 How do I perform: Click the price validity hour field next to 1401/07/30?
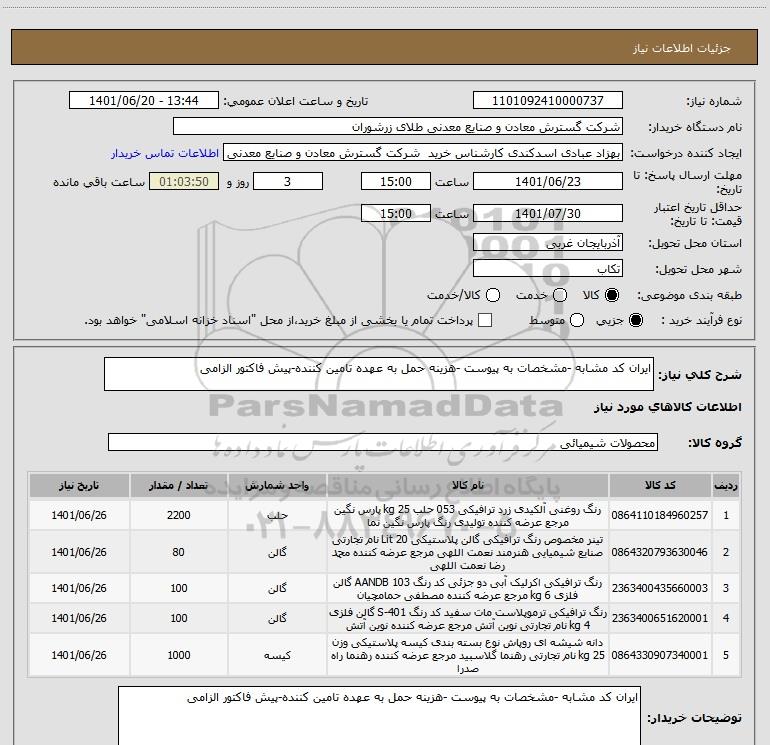396,213
